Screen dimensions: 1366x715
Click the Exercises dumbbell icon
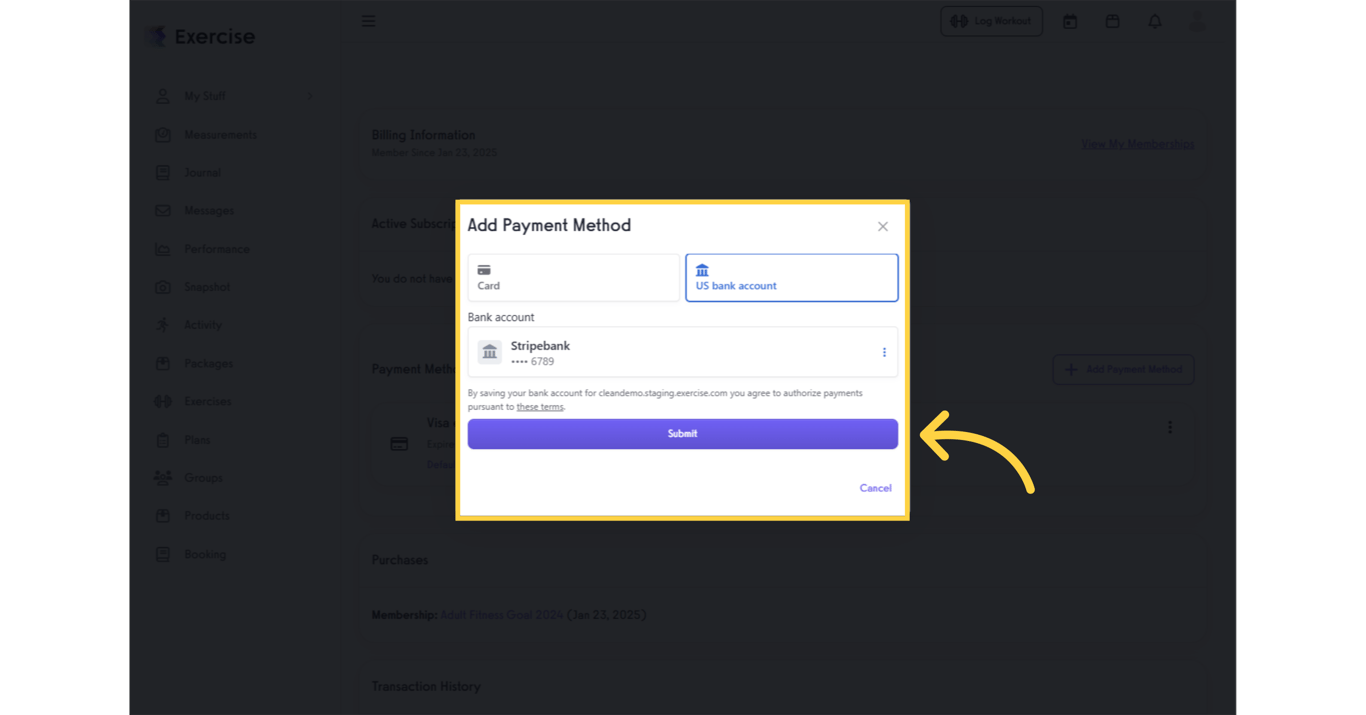[163, 402]
